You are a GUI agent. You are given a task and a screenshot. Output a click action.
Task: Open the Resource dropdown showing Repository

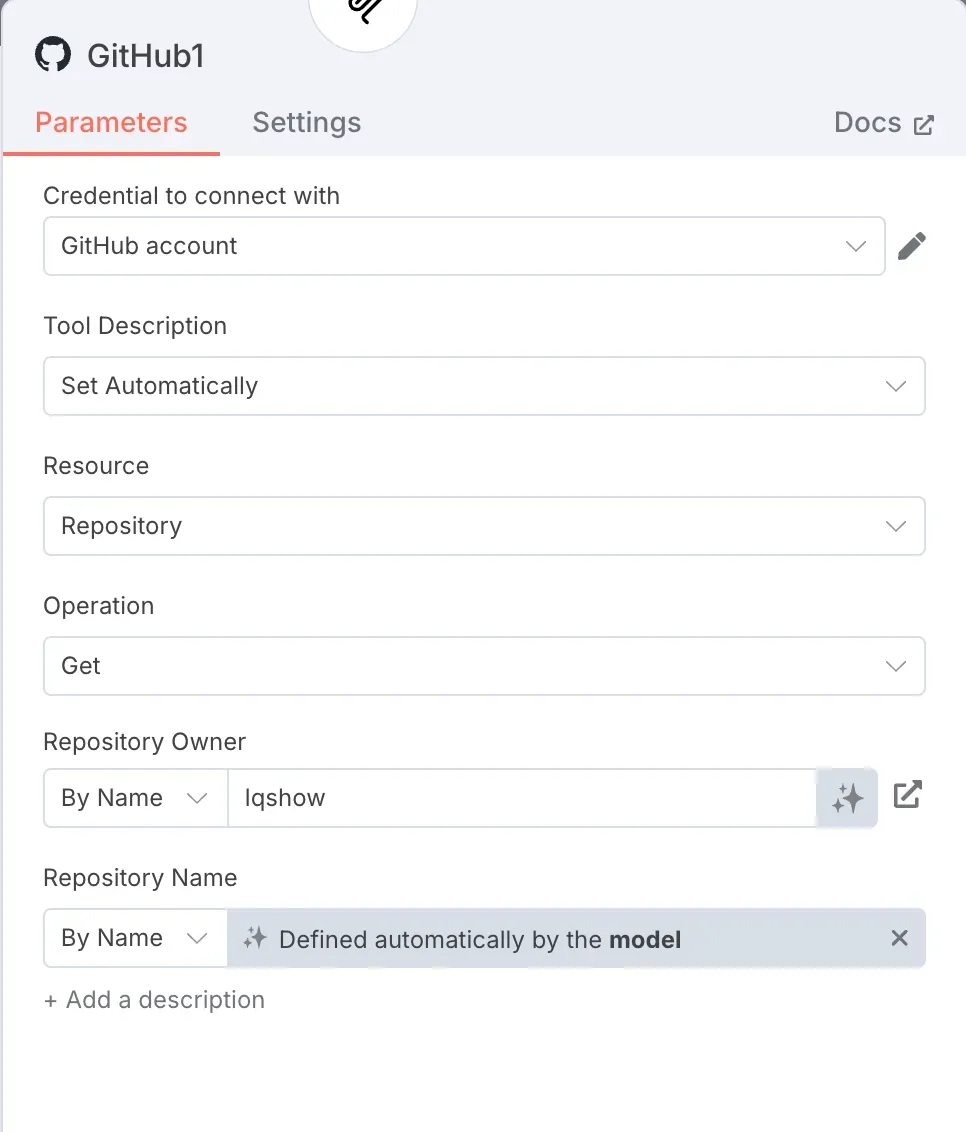(484, 526)
